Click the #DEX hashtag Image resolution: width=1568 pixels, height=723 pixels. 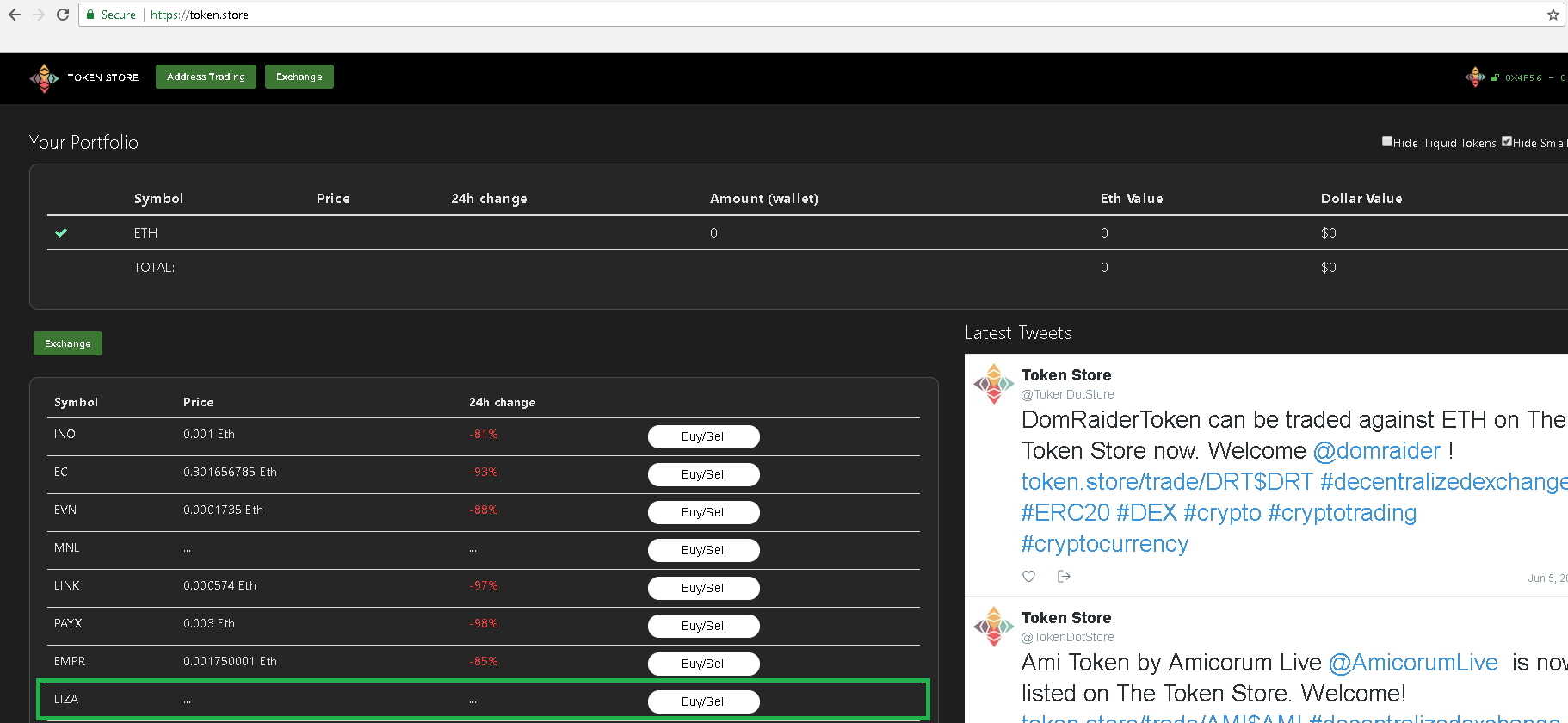(1146, 512)
